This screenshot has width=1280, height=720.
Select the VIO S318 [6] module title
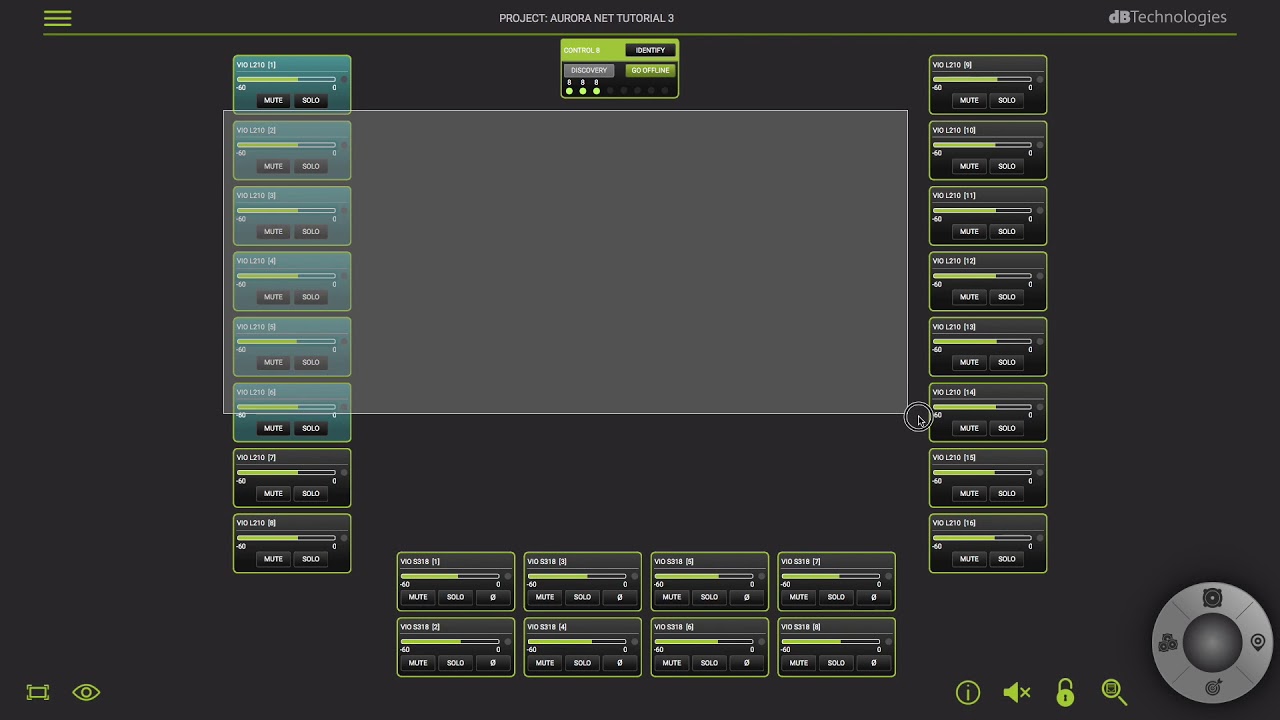pos(674,627)
